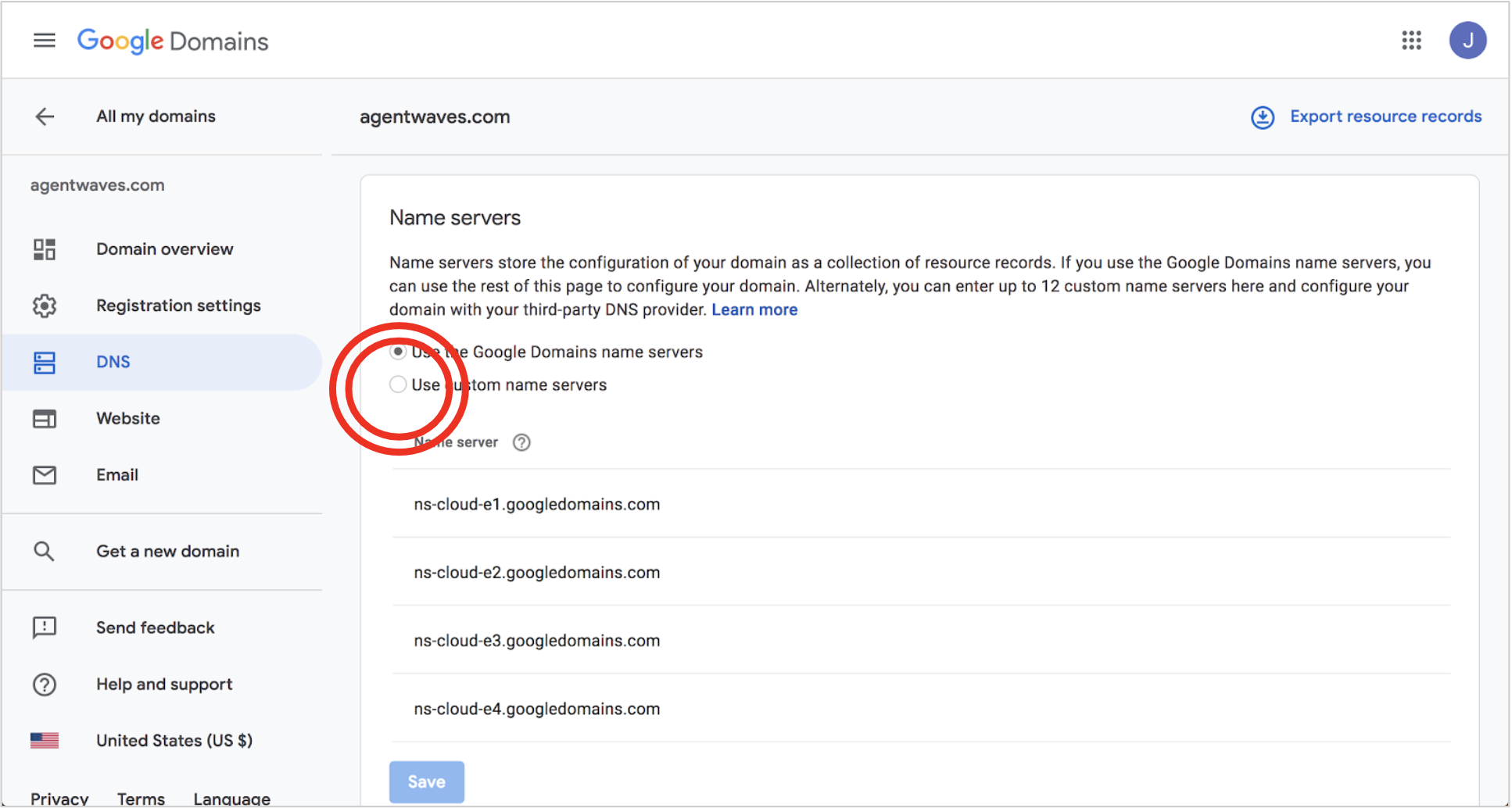The image size is (1512, 808).
Task: Open the Learn more link
Action: coord(754,309)
